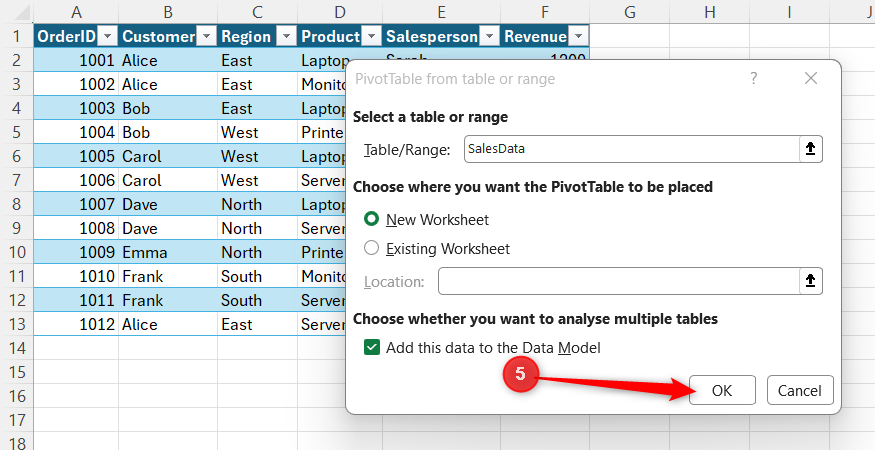Click cell containing order 1001
The width and height of the screenshot is (875, 450).
pyautogui.click(x=76, y=60)
